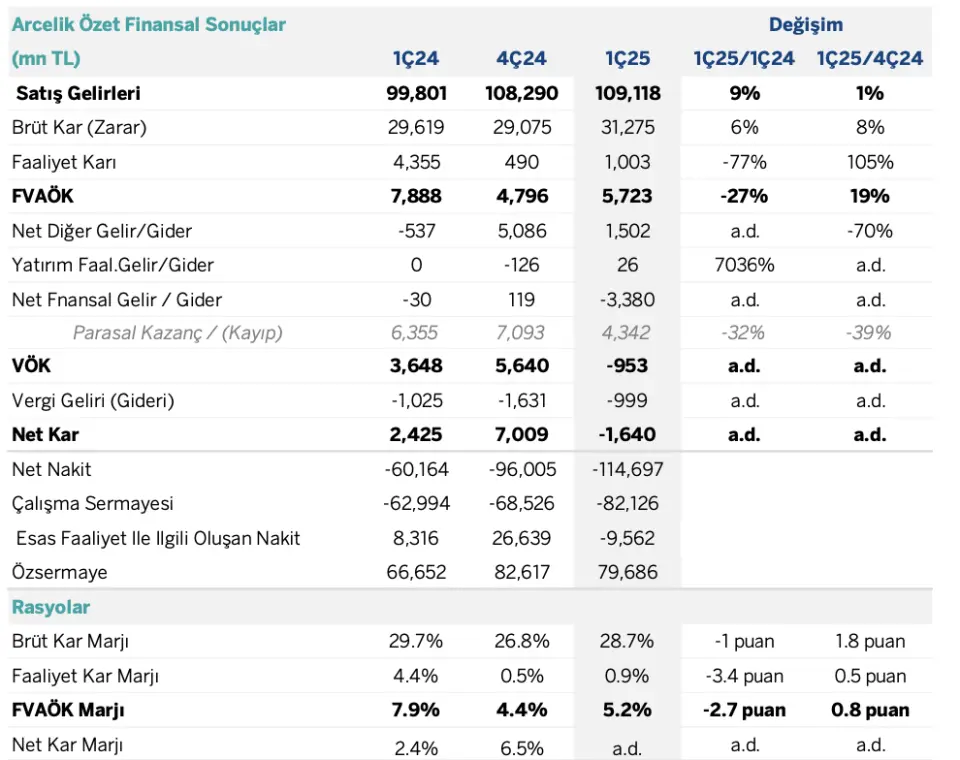Select the 'Değişim' header
Image resolution: width=960 pixels, height=760 pixels.
[806, 24]
